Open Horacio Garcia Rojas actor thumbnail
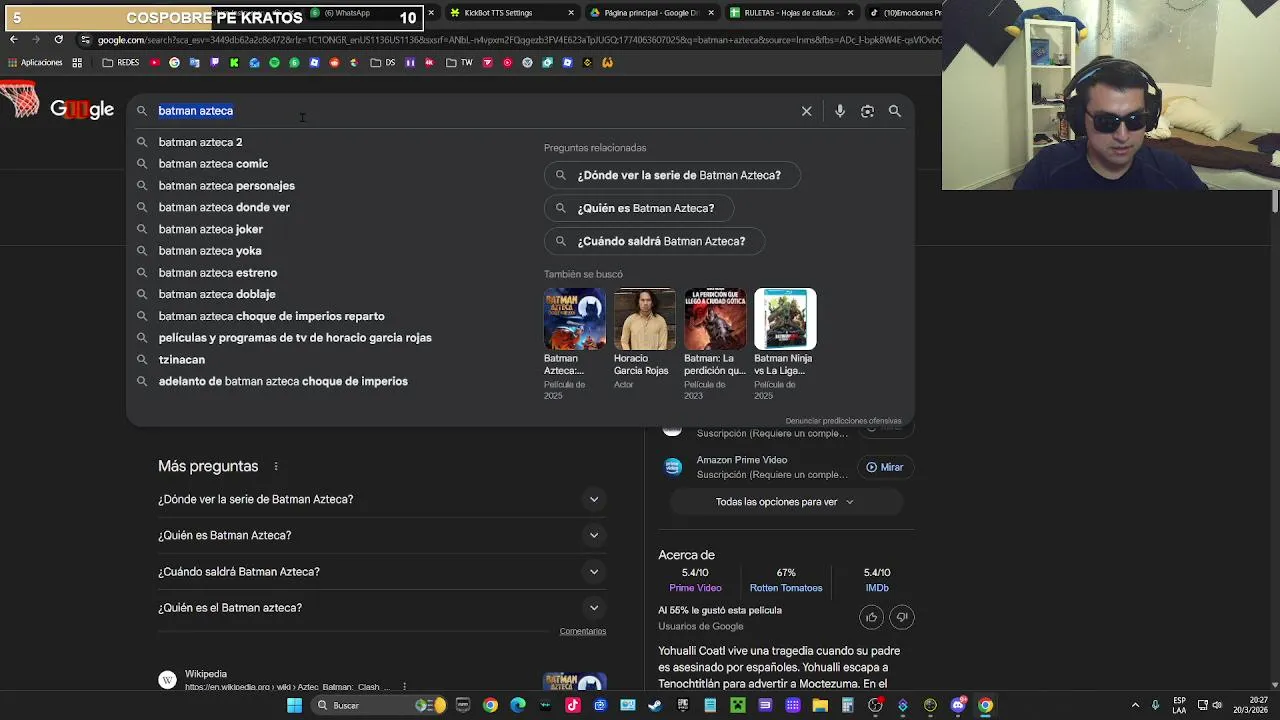The width and height of the screenshot is (1280, 720). pos(644,319)
